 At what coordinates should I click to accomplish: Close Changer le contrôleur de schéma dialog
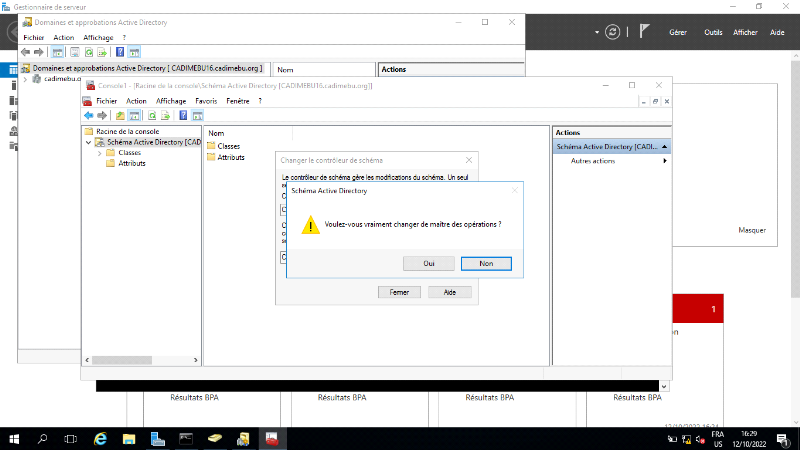tap(468, 160)
